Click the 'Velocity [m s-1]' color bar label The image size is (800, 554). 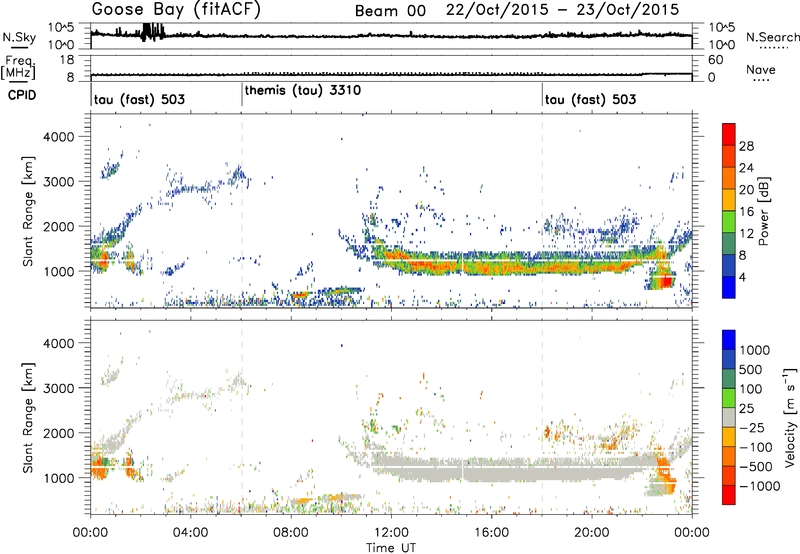790,417
